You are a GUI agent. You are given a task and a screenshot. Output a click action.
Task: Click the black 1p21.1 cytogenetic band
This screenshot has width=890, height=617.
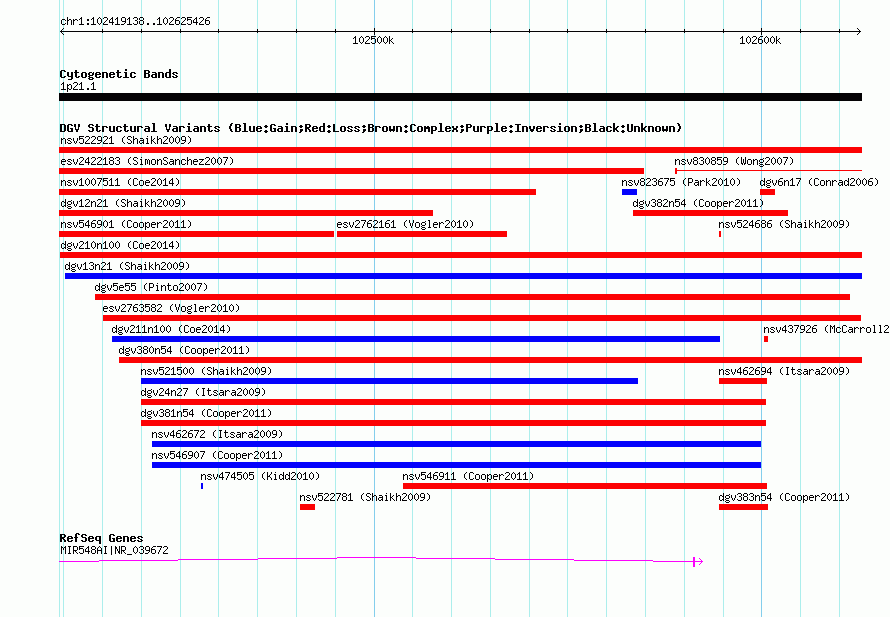[460, 97]
